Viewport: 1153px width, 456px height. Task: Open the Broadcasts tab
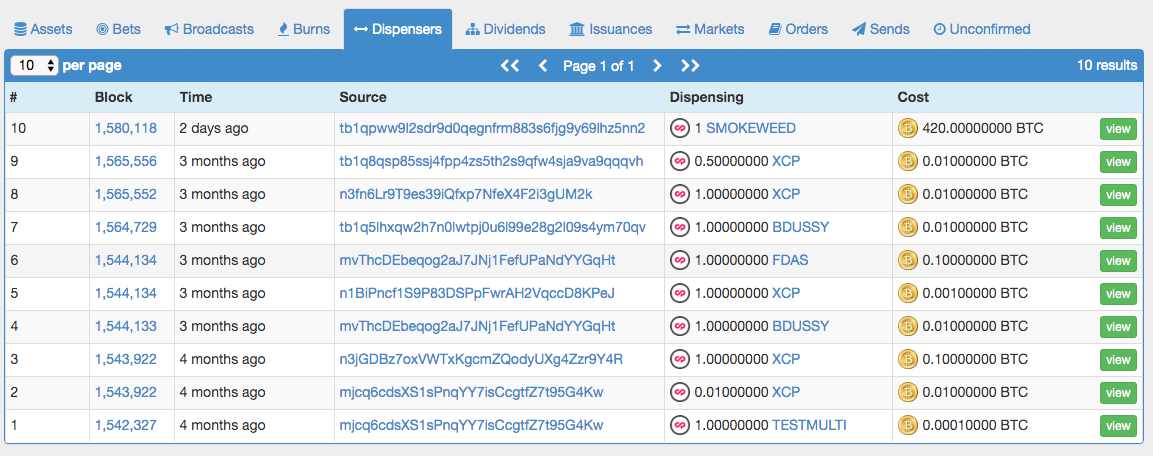pos(209,29)
